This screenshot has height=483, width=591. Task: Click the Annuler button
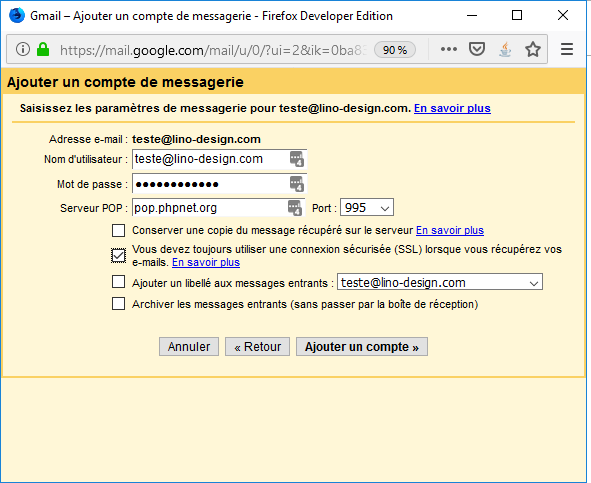[x=189, y=347]
